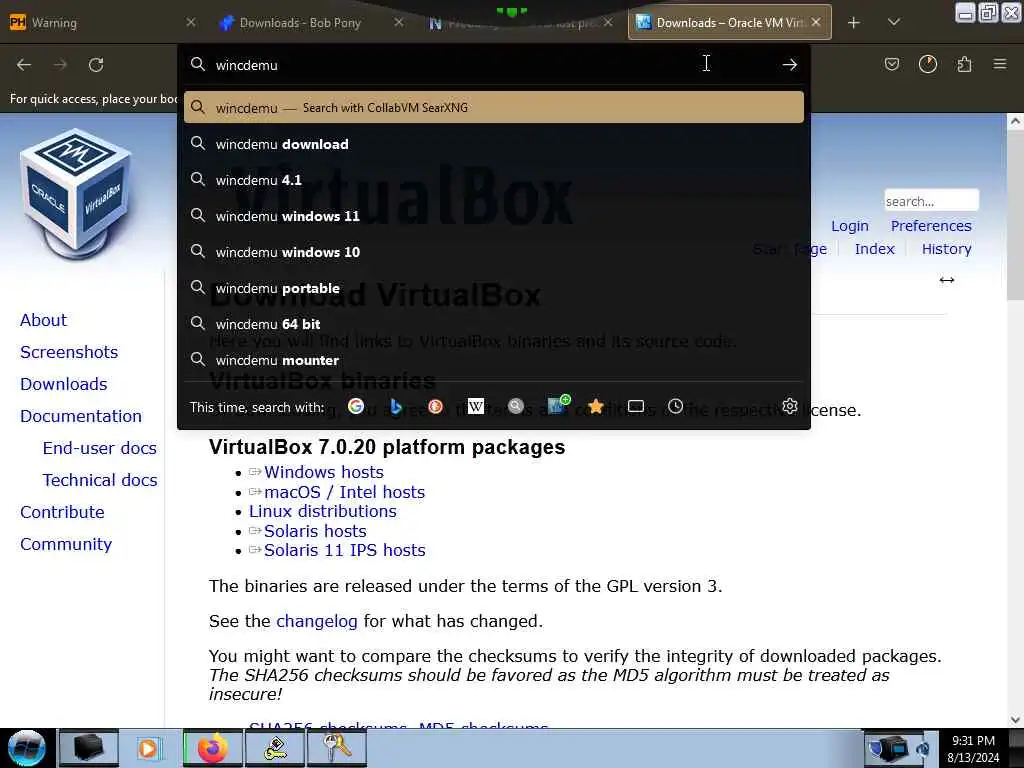1024x768 pixels.
Task: Search in open tabs icon
Action: 635,406
